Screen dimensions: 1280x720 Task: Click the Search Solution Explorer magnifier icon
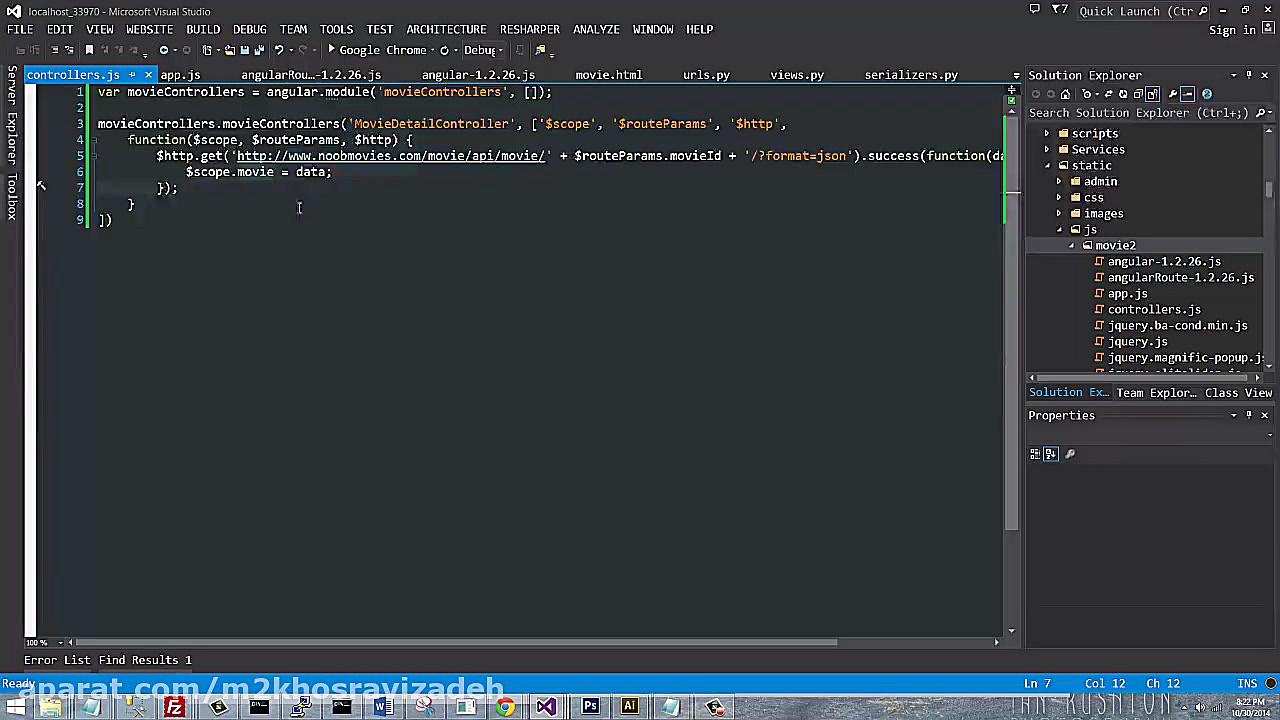coord(1262,113)
